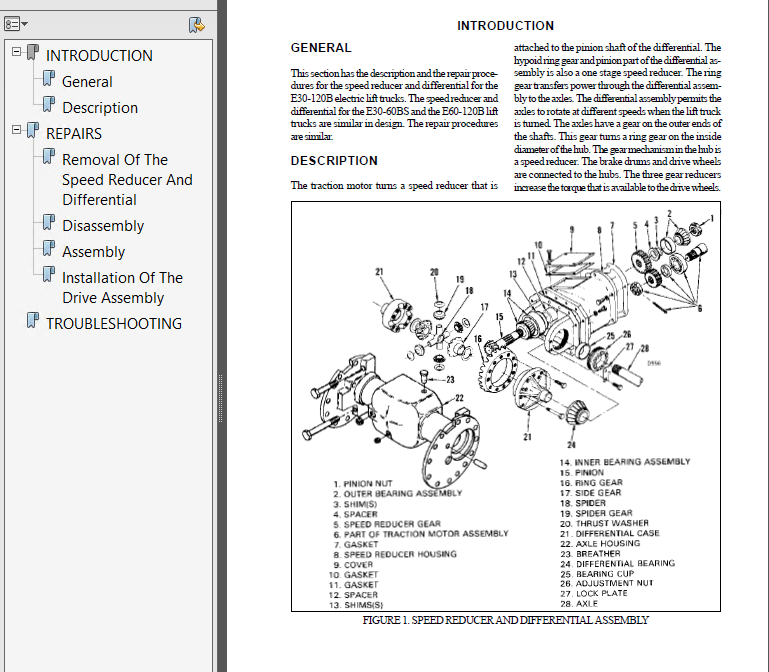Click the new bookmark icon
The width and height of the screenshot is (769, 672).
[197, 25]
